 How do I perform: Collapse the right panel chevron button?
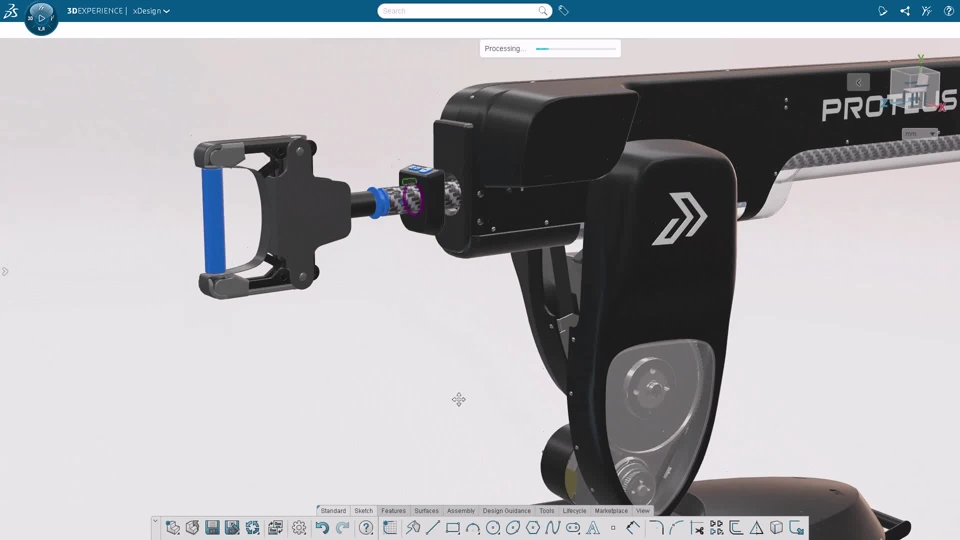858,82
